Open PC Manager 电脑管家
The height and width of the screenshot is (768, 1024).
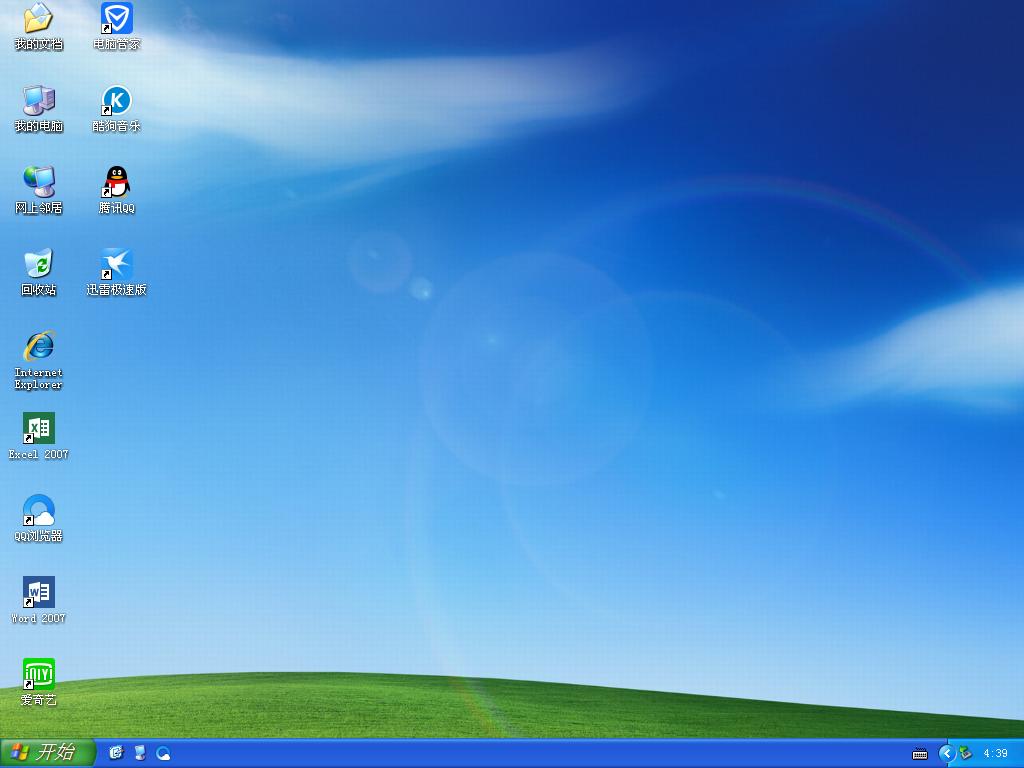114,20
